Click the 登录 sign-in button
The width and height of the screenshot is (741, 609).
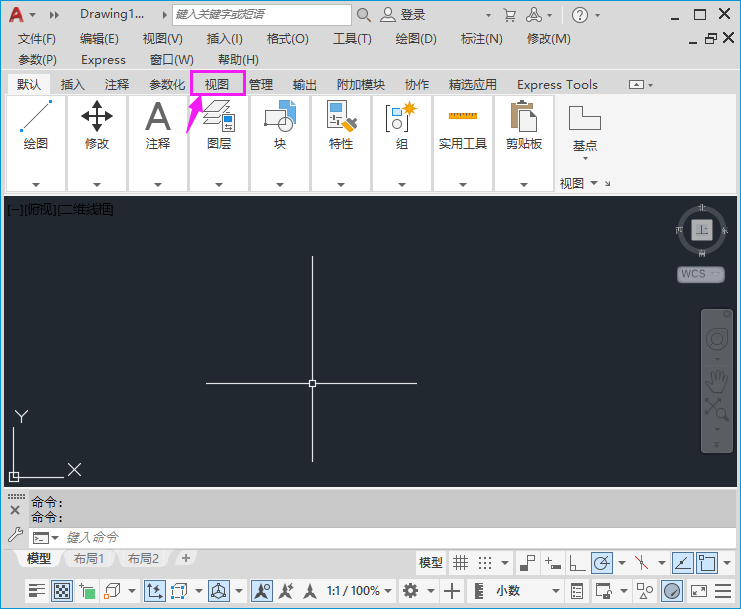tap(404, 15)
